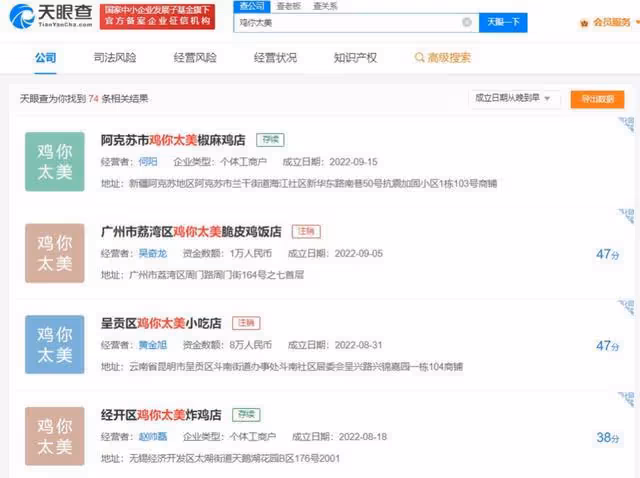
Task: Focus the search input containing 鸡你太美
Action: click(x=356, y=22)
